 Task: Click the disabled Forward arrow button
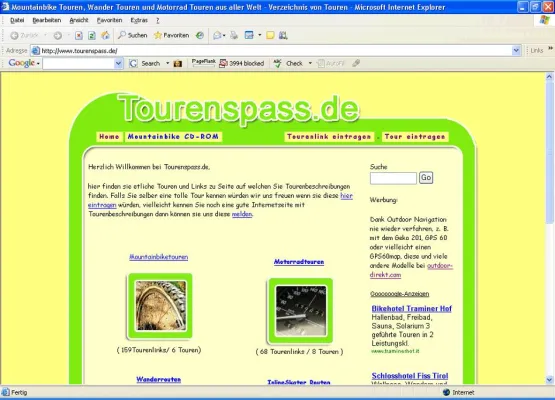58,35
